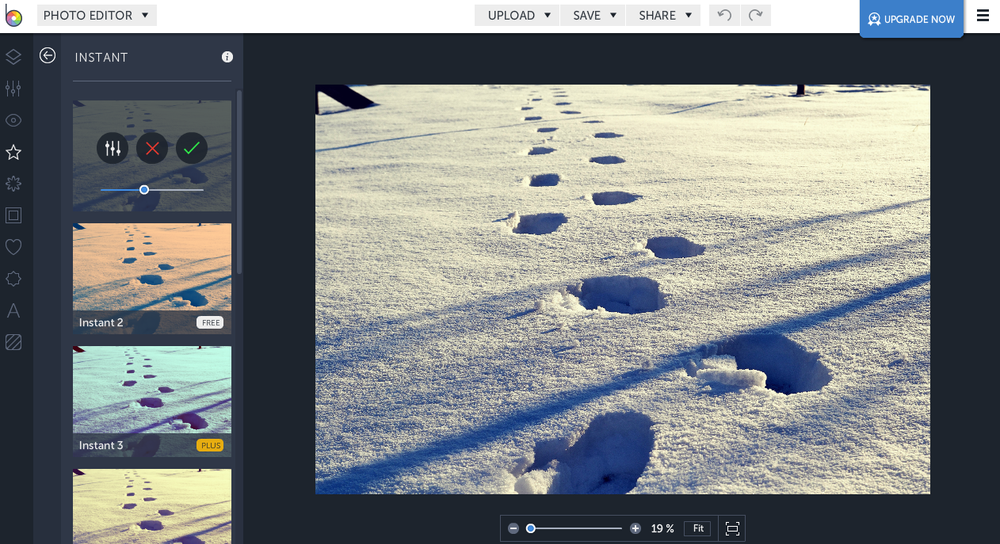This screenshot has height=544, width=1000.
Task: Apply the effect with green checkmark
Action: point(192,149)
